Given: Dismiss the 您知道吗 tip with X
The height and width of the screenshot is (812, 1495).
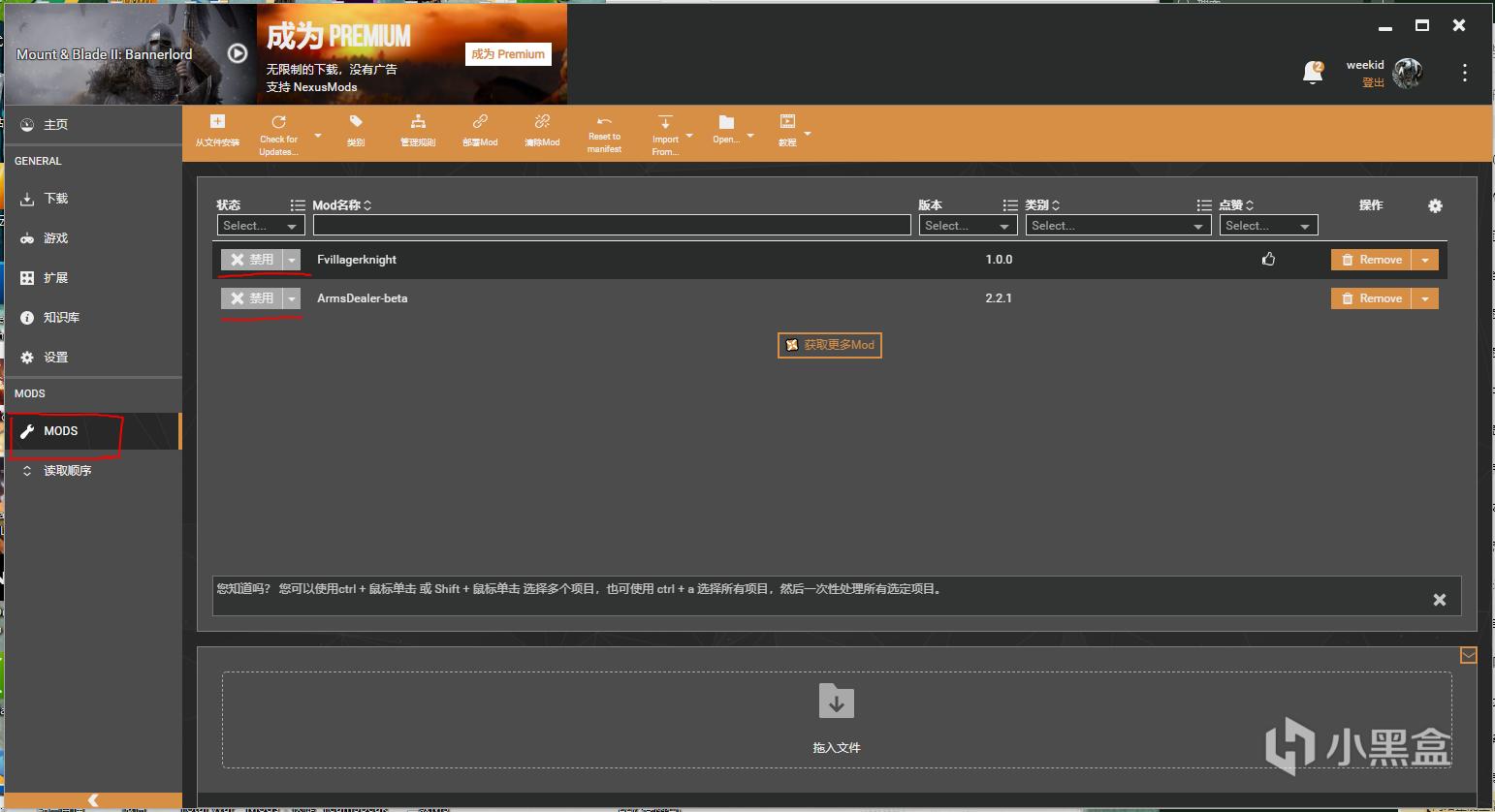Looking at the screenshot, I should pyautogui.click(x=1440, y=600).
